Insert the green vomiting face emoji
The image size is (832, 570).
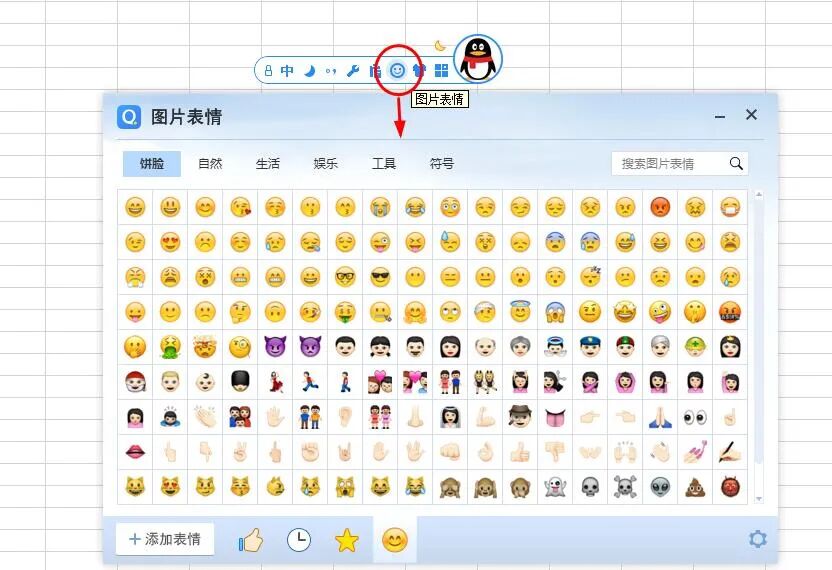tap(170, 347)
